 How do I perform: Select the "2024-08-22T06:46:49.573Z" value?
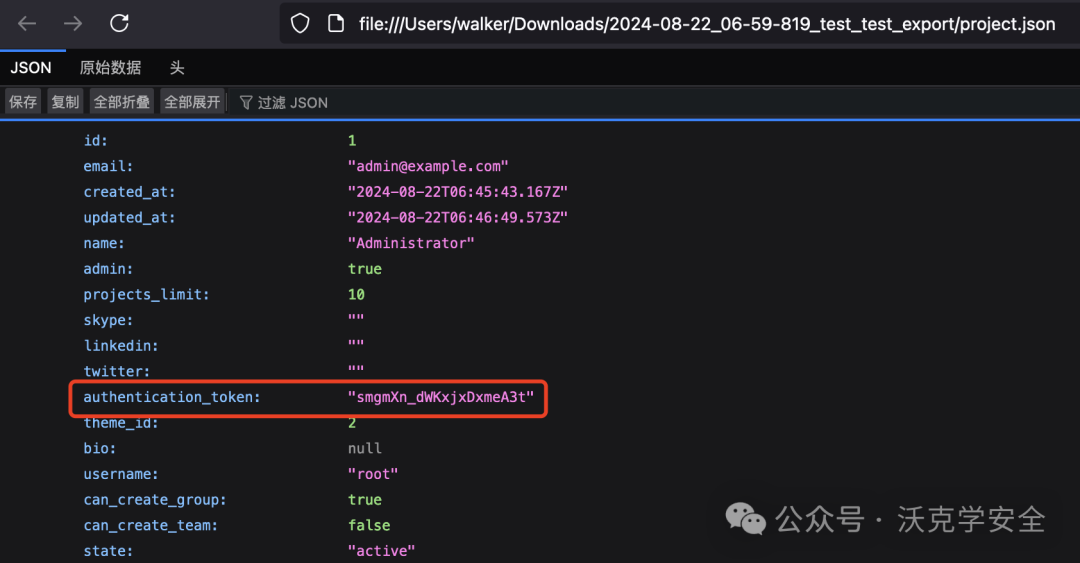[457, 218]
